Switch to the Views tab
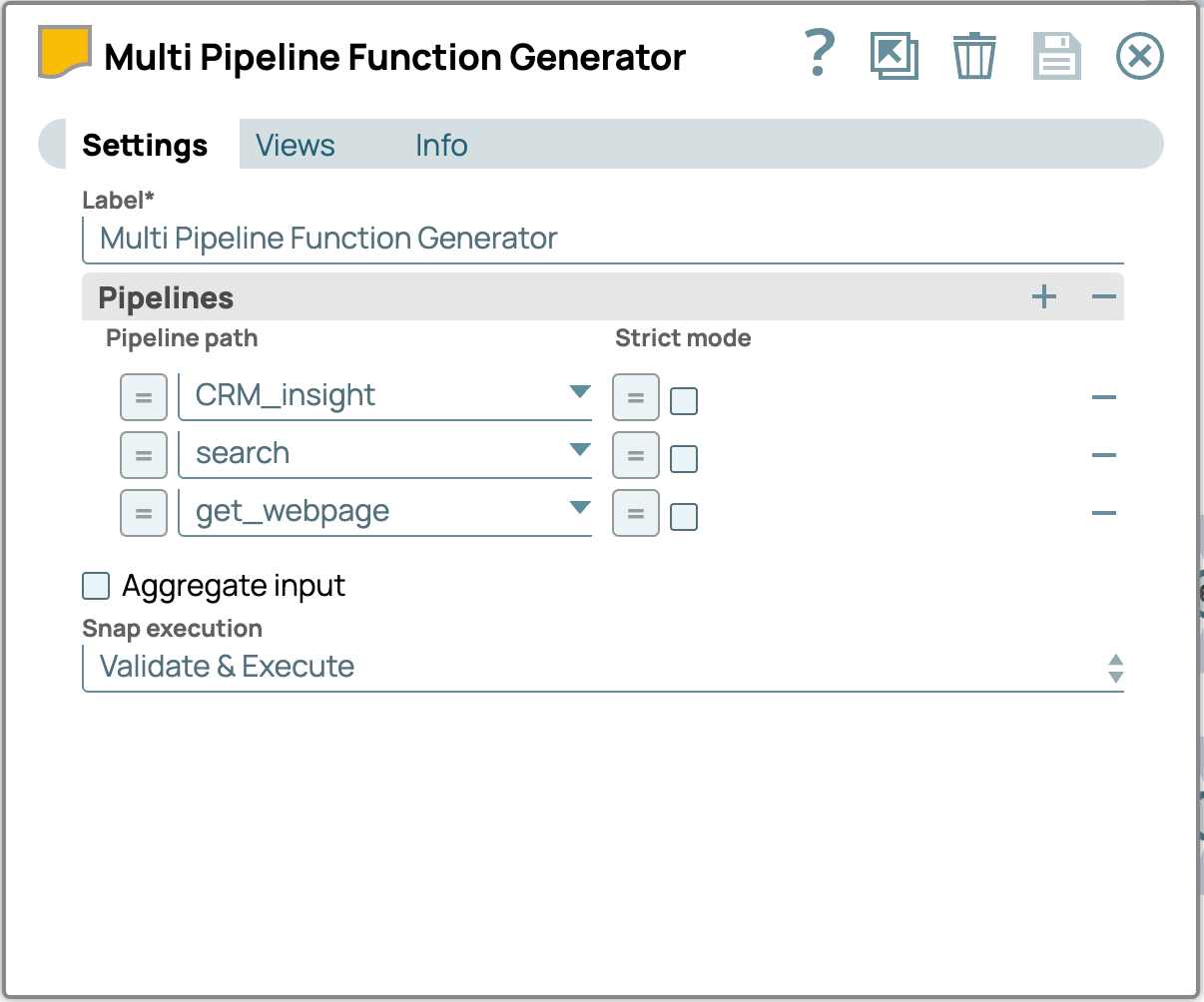Image resolution: width=1204 pixels, height=1002 pixels. click(x=296, y=146)
